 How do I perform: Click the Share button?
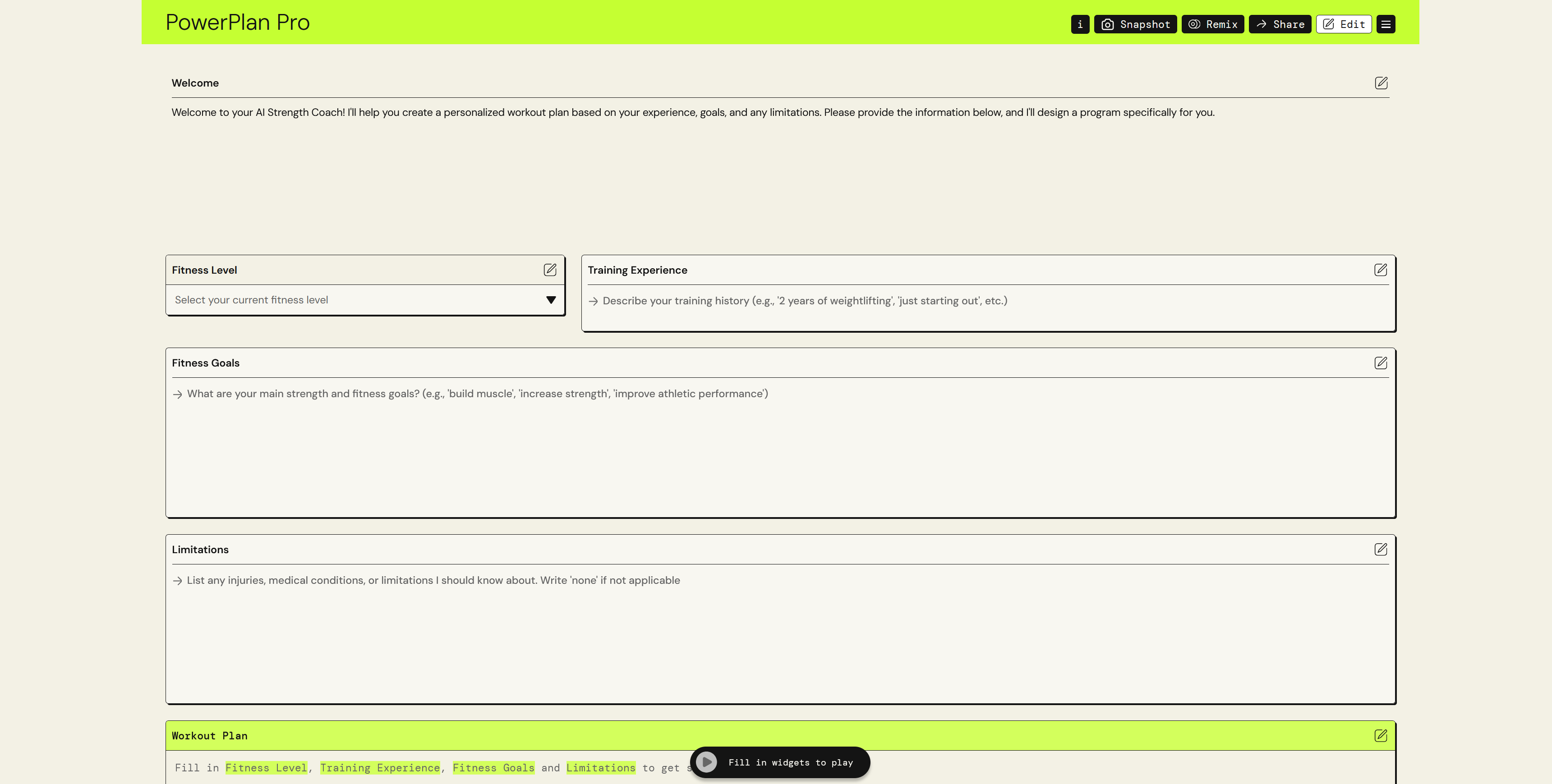1280,24
